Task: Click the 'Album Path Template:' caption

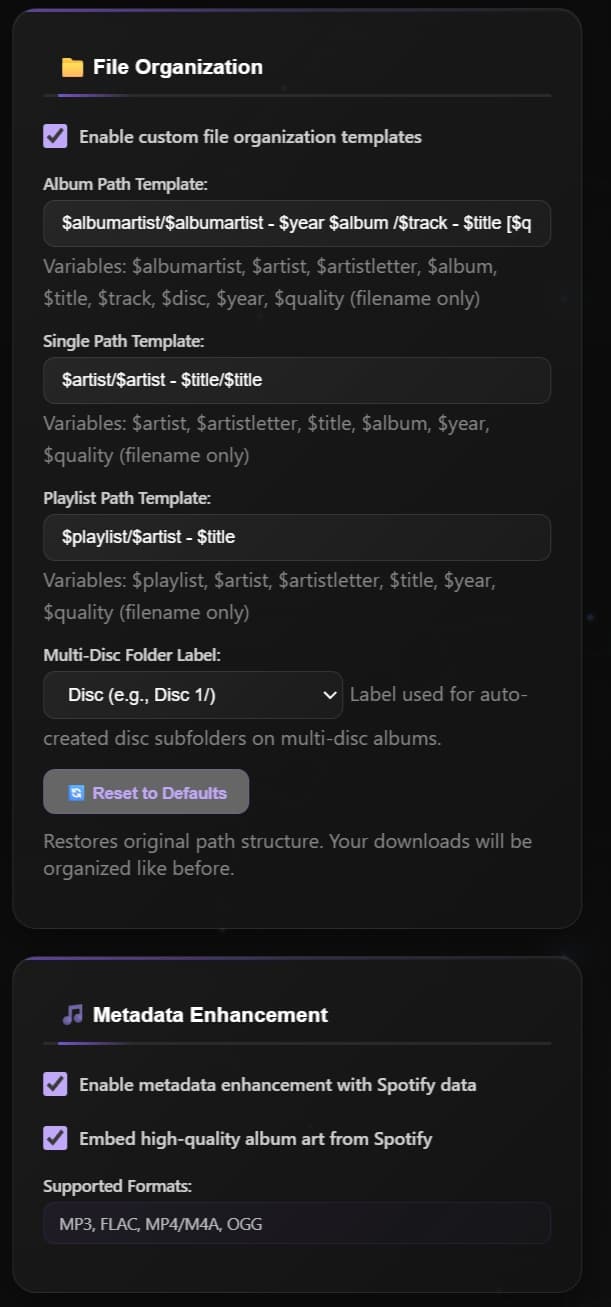Action: [x=126, y=184]
